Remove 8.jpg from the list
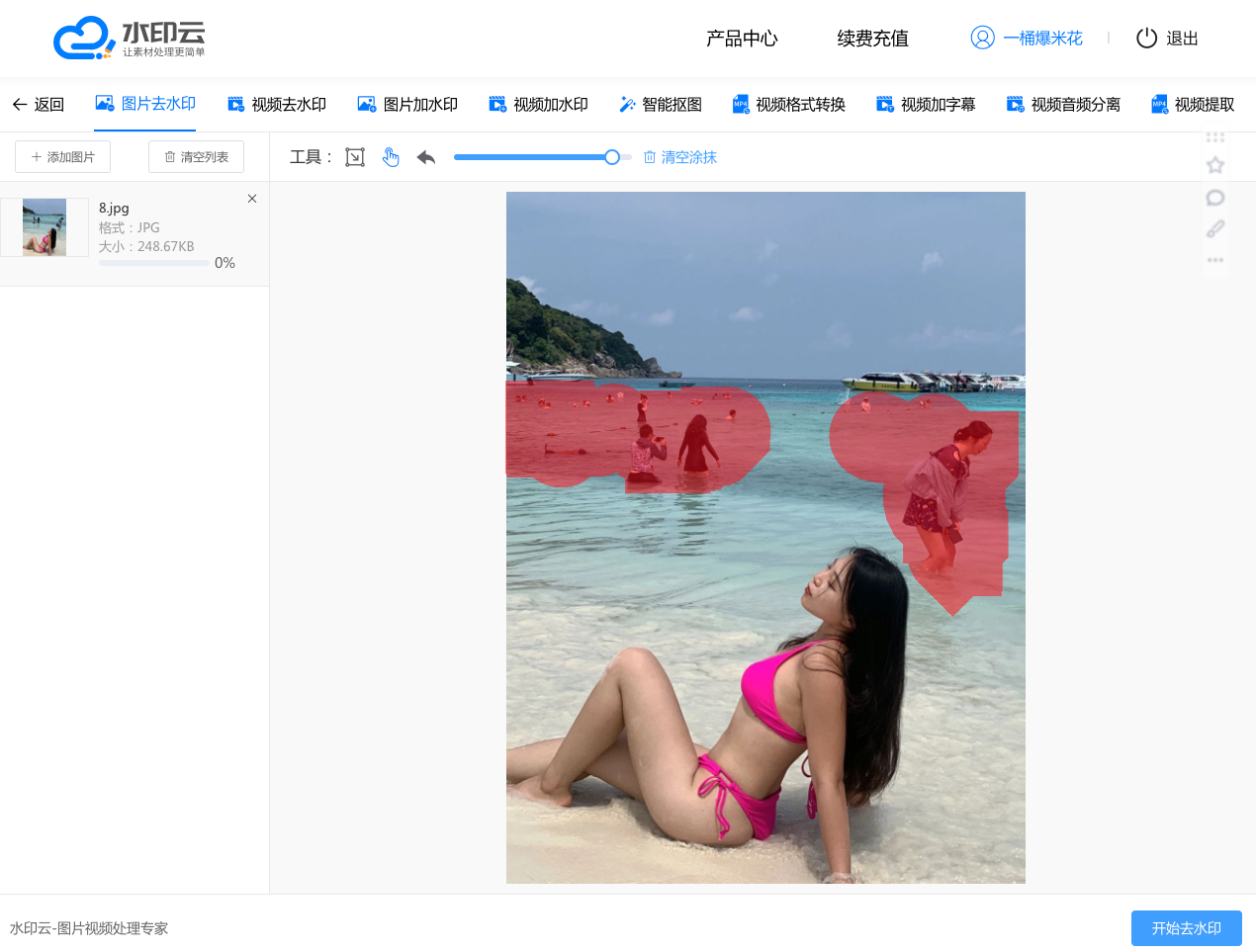The width and height of the screenshot is (1256, 952). [x=252, y=199]
